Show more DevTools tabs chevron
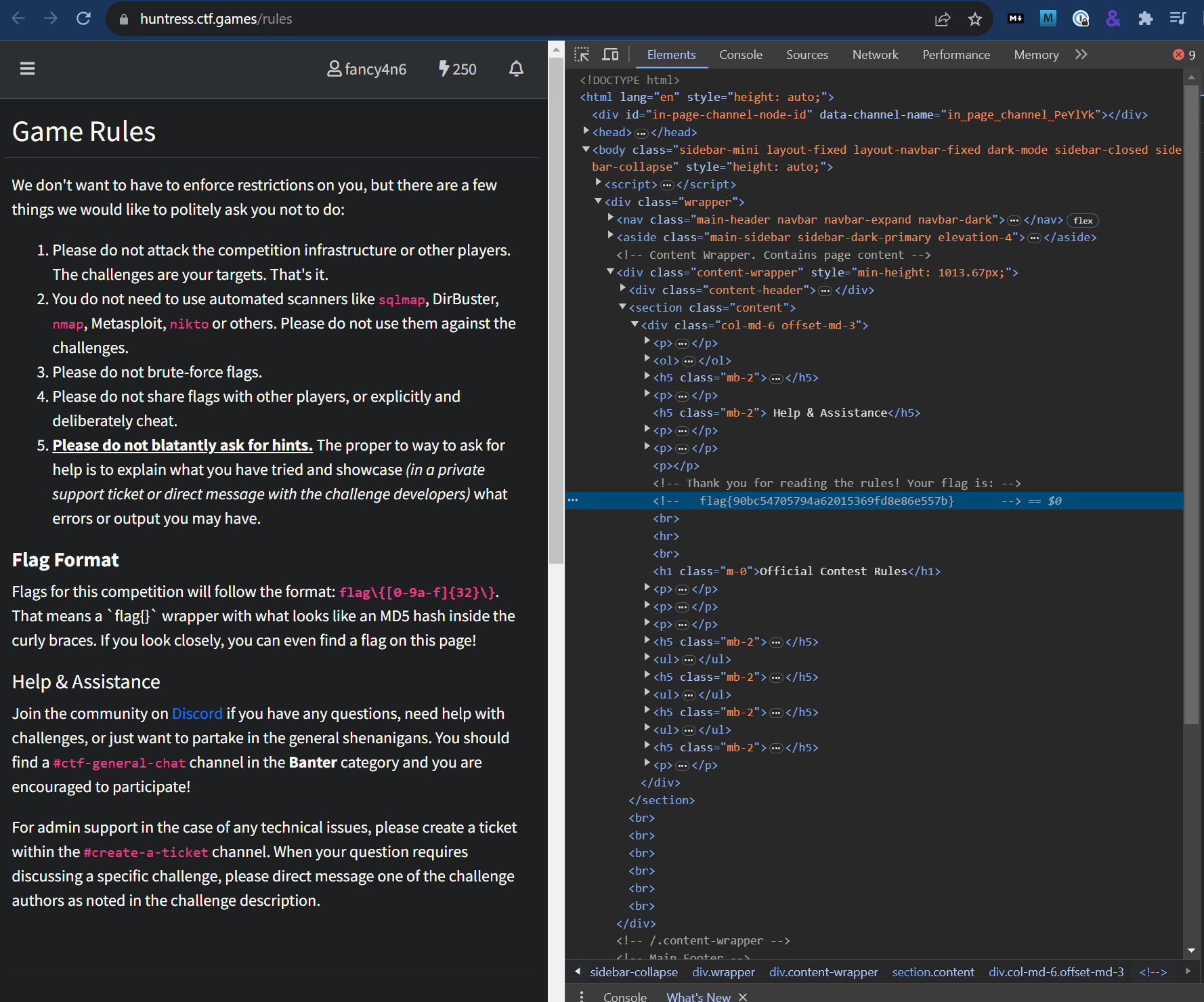This screenshot has height=1002, width=1204. pyautogui.click(x=1081, y=55)
